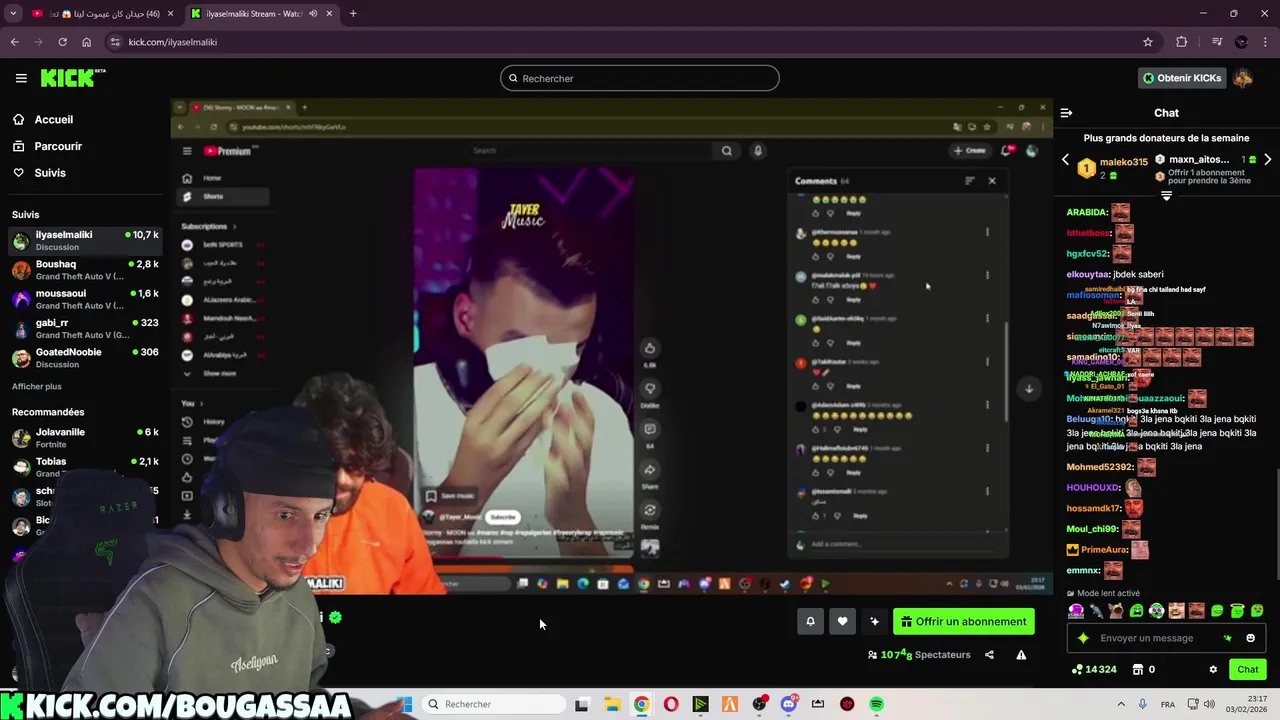Open the Kick hamburger menu

(x=21, y=78)
